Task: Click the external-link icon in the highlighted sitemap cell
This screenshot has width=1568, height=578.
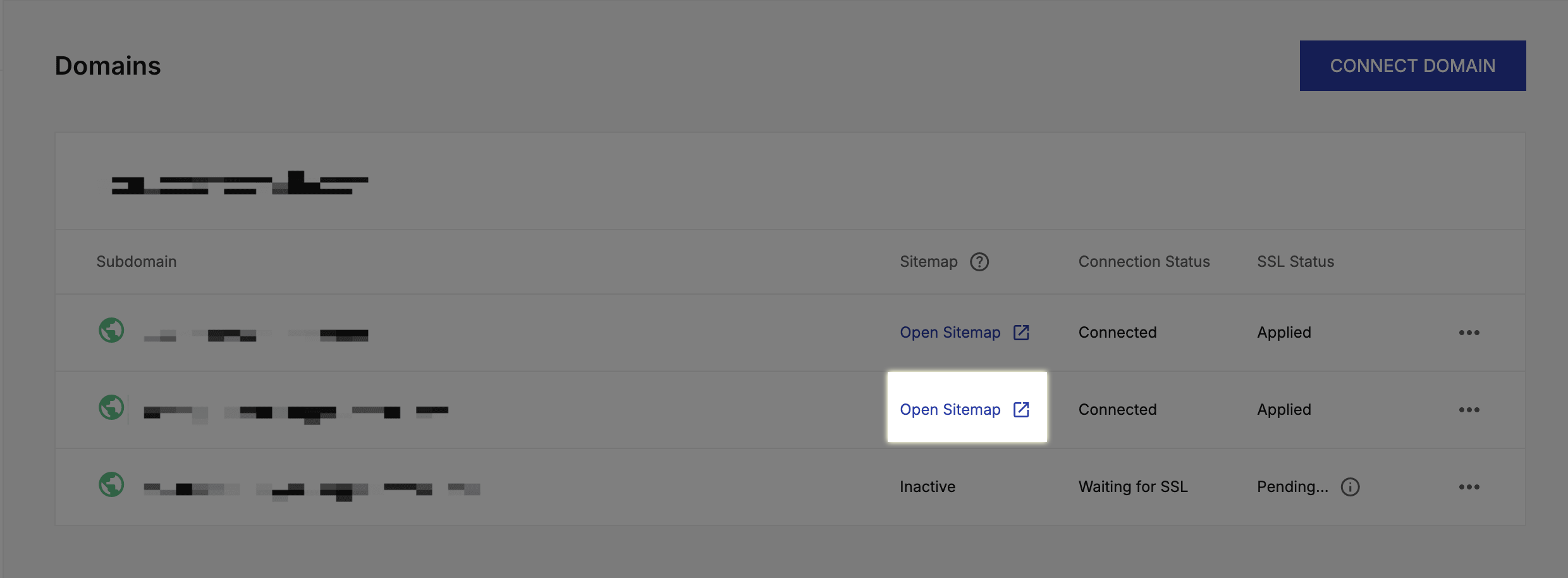Action: pyautogui.click(x=1021, y=410)
